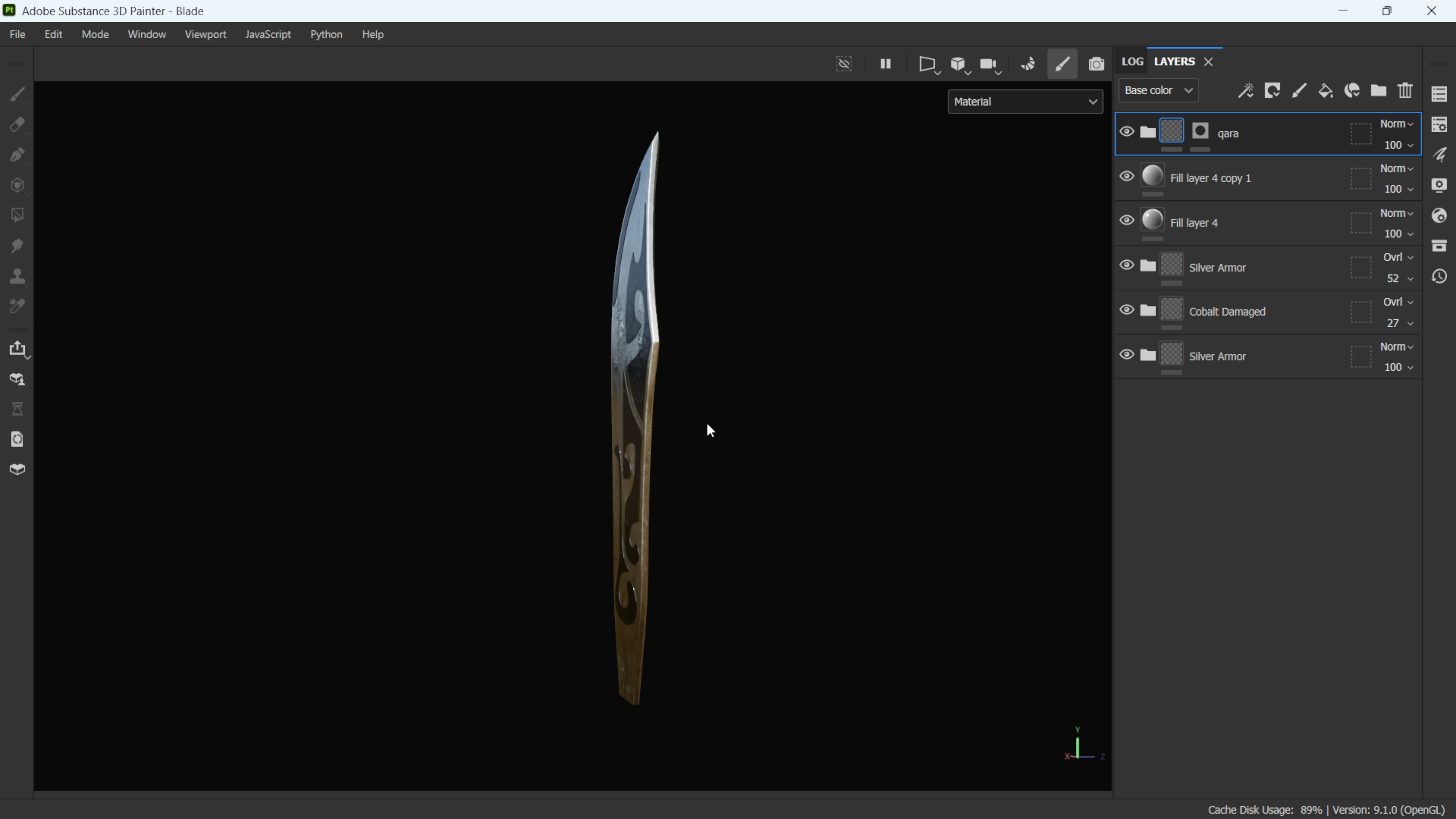Open the Viewport menu
Viewport: 1456px width, 819px height.
click(x=205, y=35)
